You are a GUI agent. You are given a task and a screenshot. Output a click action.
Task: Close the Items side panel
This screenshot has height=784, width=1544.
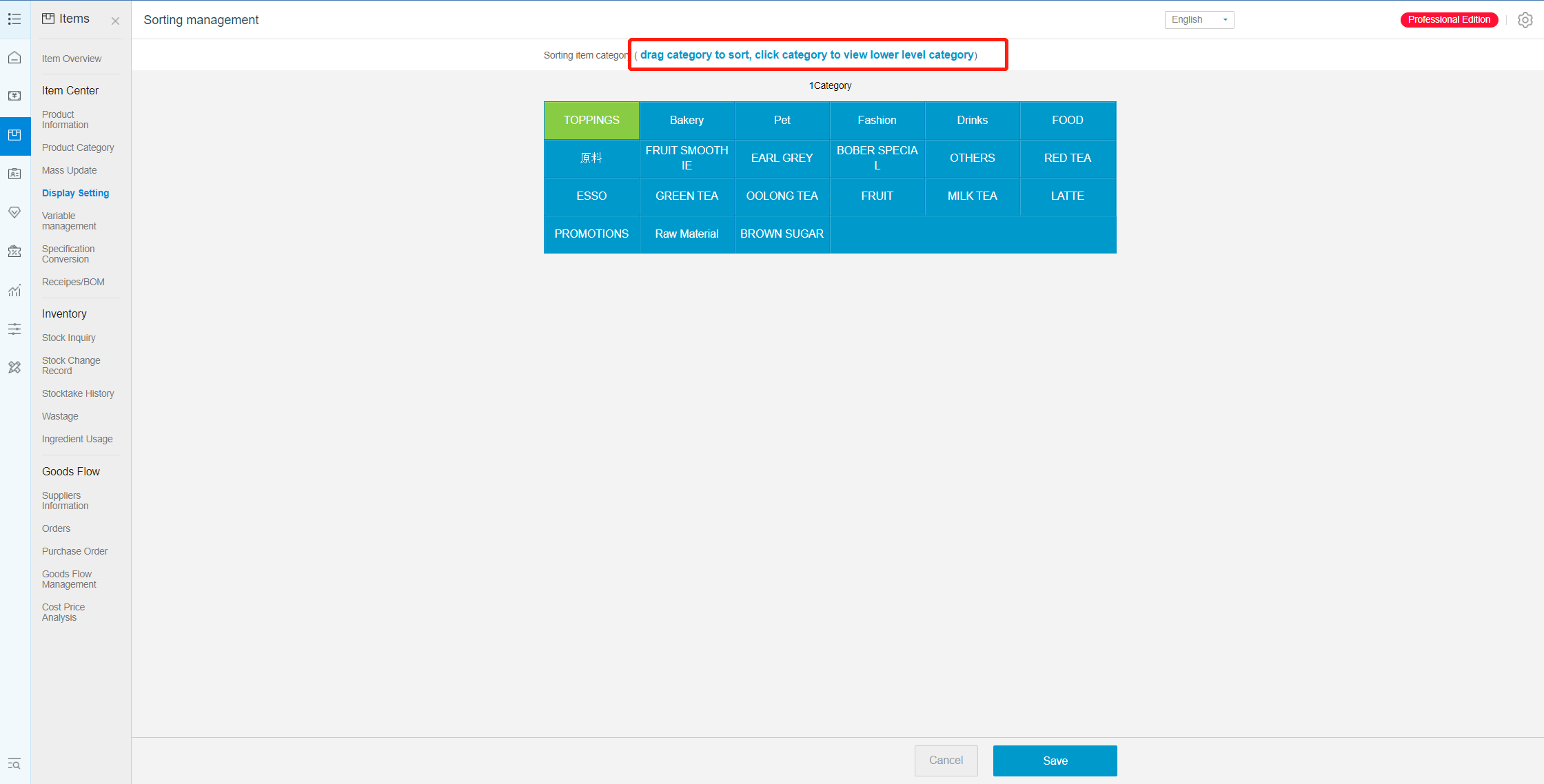115,21
